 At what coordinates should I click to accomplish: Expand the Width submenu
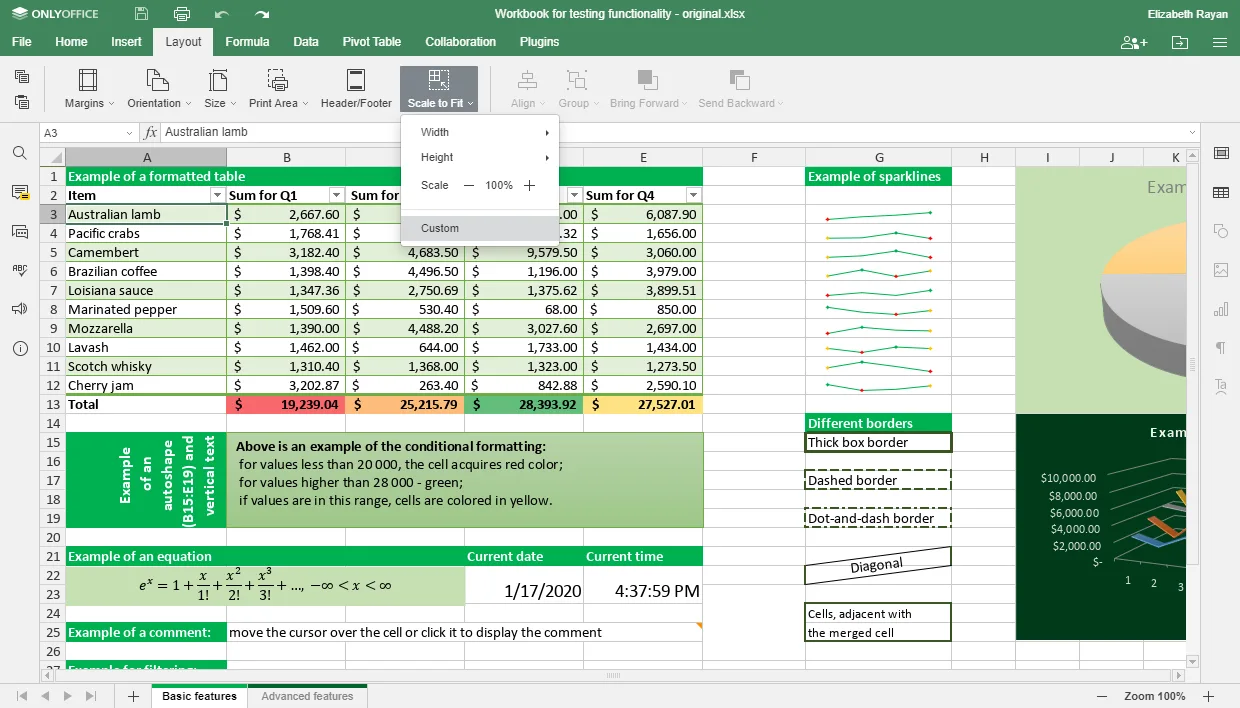(480, 132)
